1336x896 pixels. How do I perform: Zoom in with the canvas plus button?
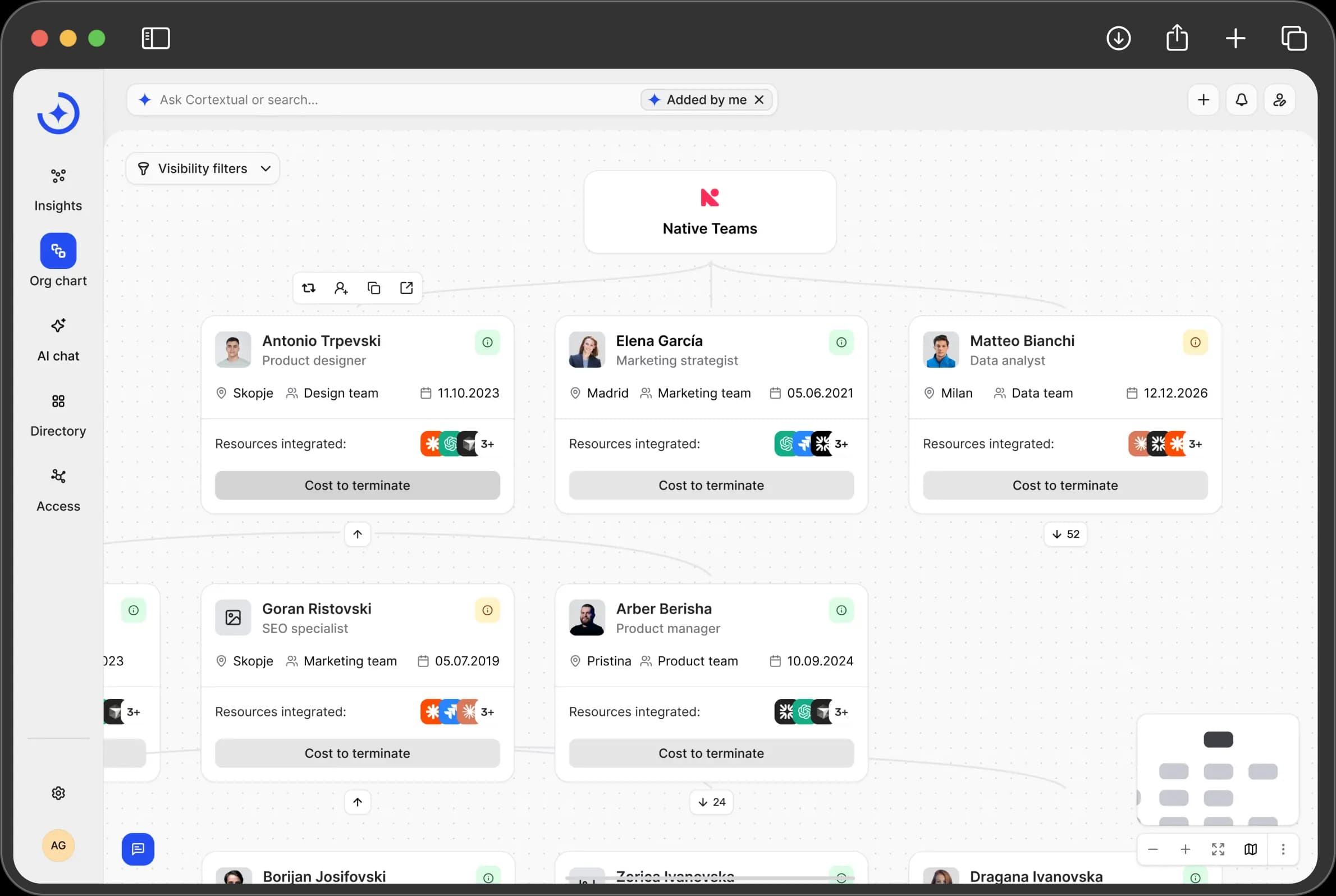pos(1185,850)
